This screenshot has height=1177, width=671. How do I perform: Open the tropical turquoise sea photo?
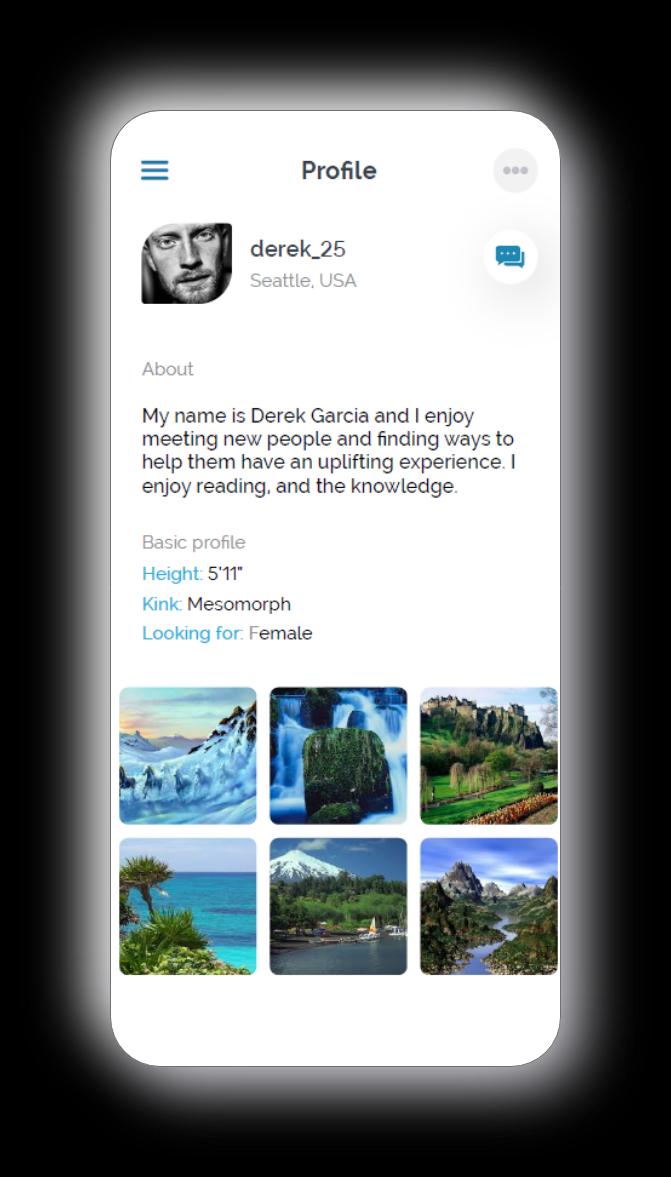click(188, 906)
